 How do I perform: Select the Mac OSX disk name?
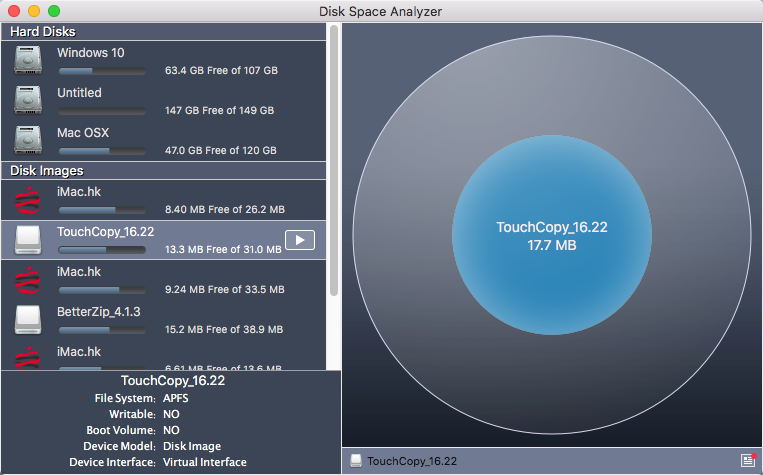[x=83, y=132]
